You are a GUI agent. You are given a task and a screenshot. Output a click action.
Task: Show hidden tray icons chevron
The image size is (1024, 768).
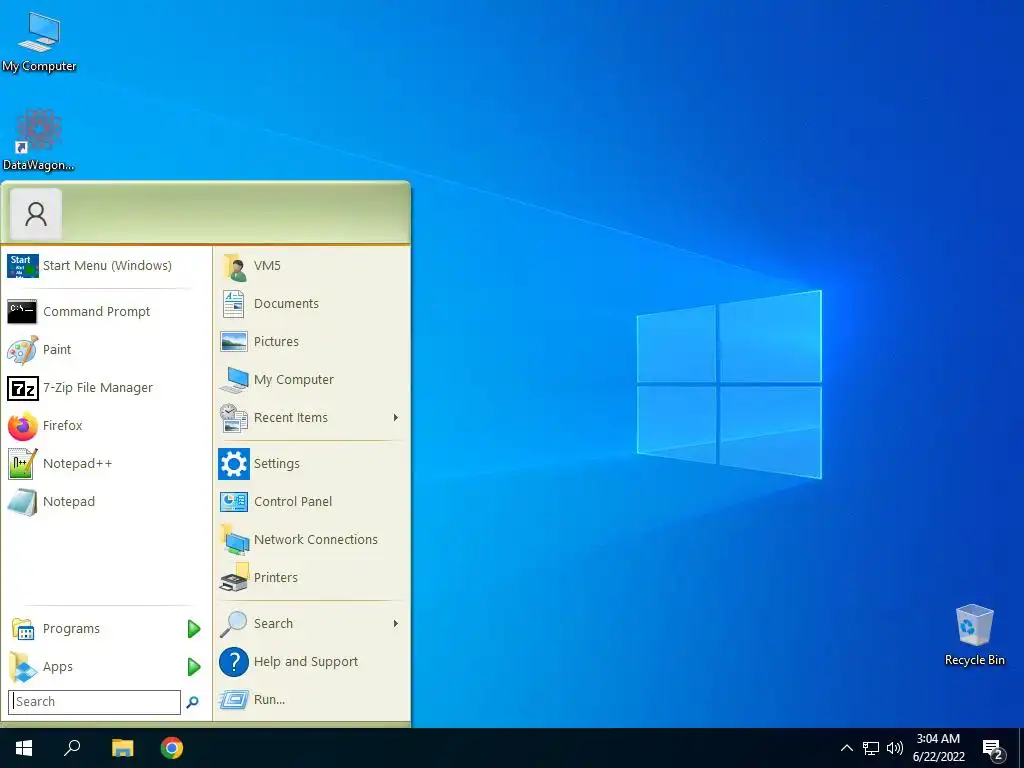(x=846, y=748)
